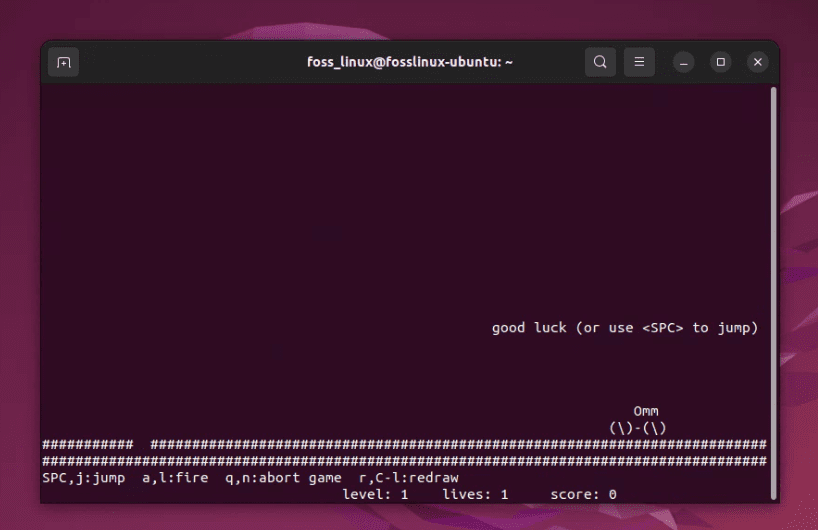Click the moon buggy 'Omm' sprite

click(x=646, y=411)
